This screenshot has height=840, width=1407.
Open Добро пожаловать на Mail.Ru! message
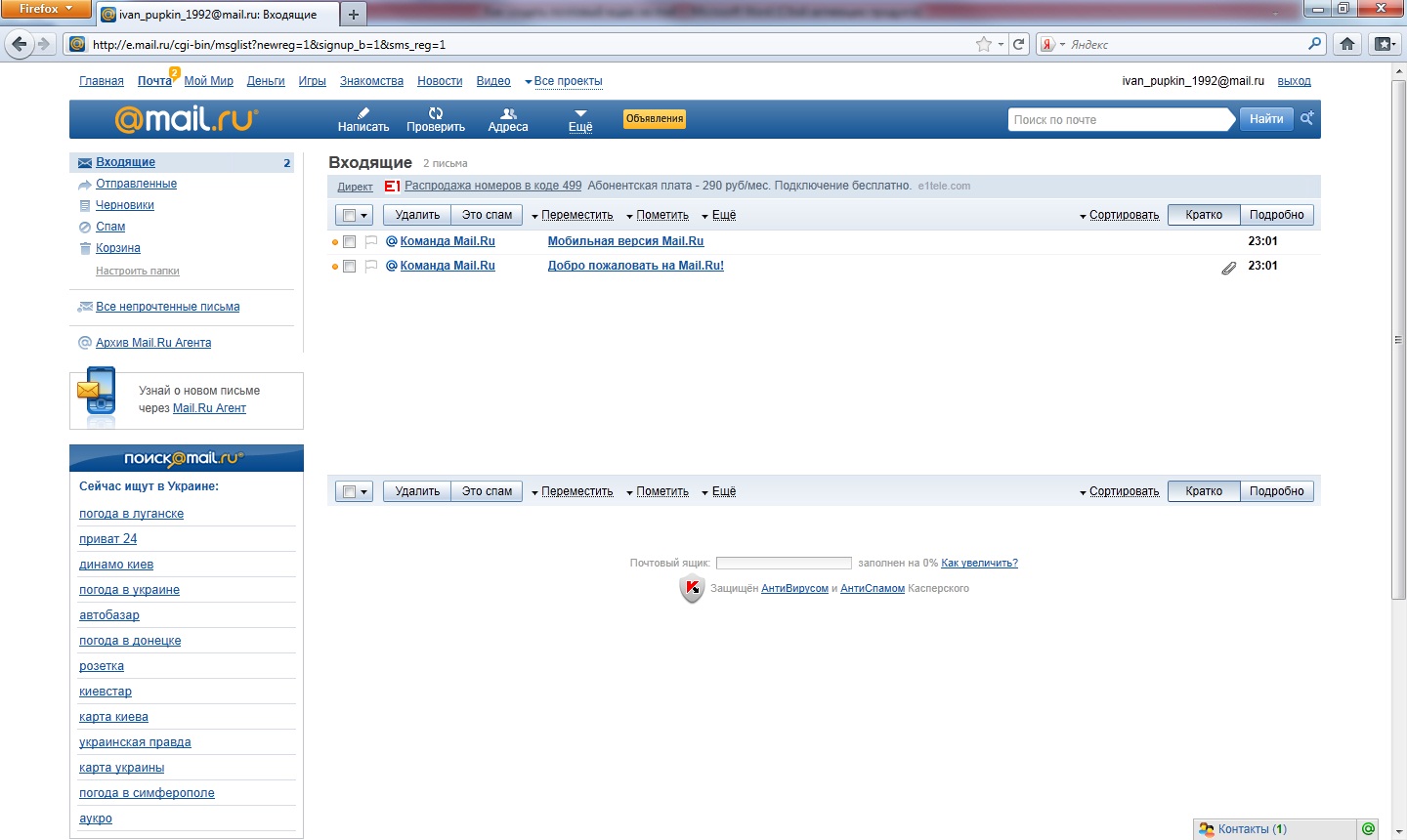pos(635,266)
